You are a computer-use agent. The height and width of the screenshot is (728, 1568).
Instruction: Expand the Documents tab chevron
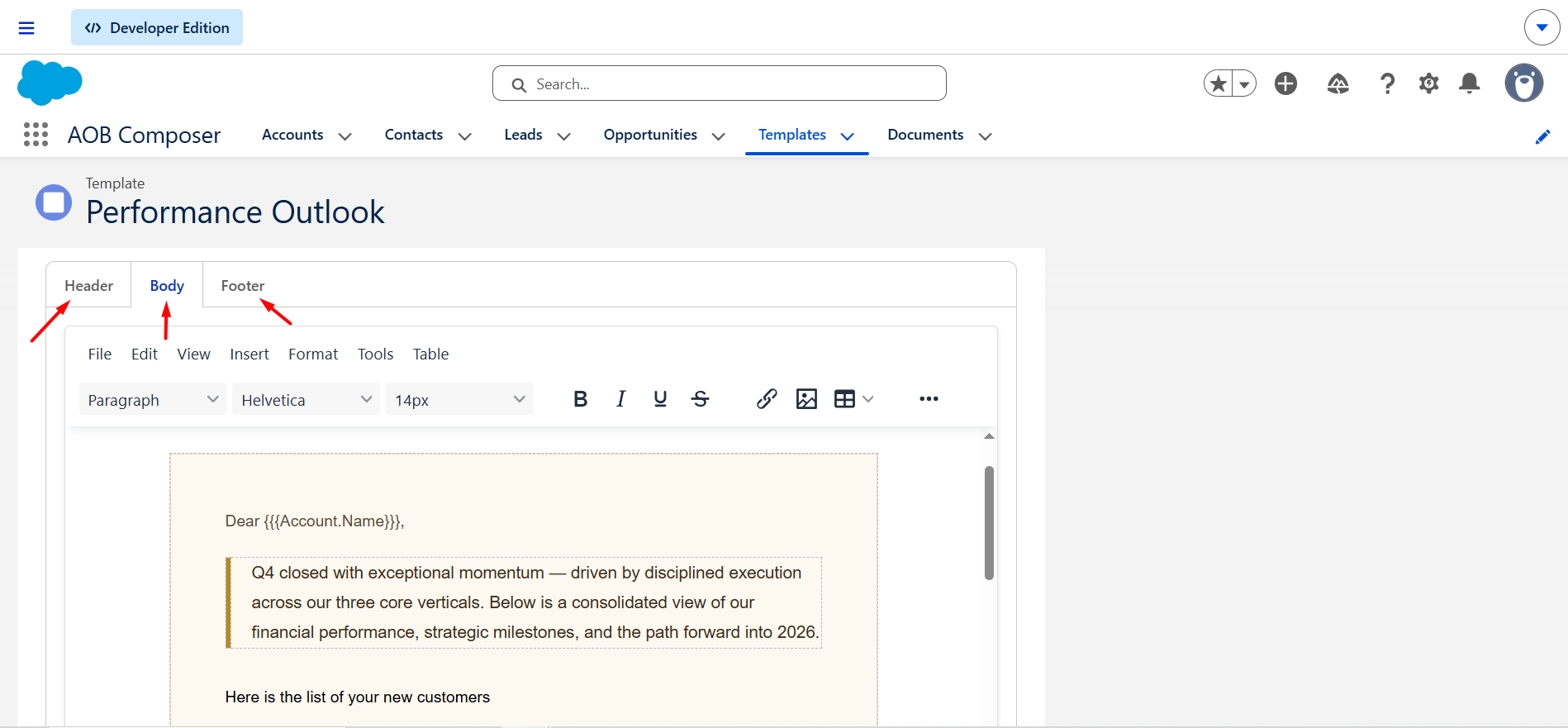[x=985, y=136]
